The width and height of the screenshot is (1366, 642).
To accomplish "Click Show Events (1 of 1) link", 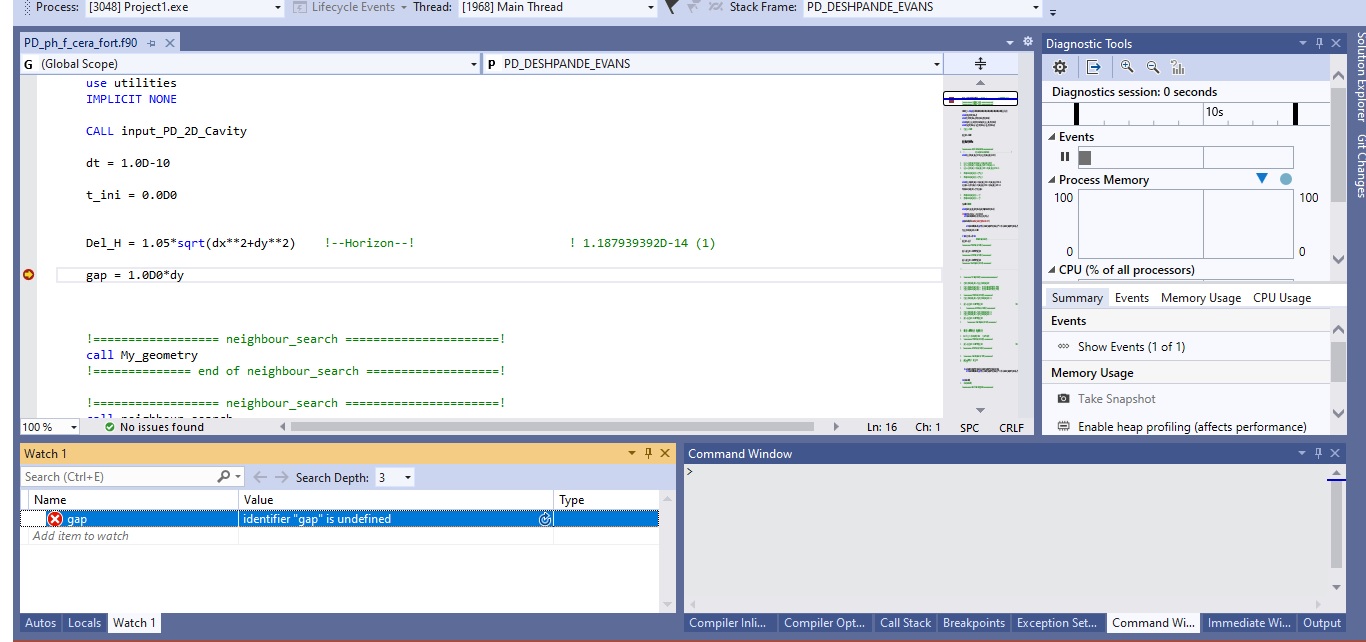I will pyautogui.click(x=1131, y=347).
